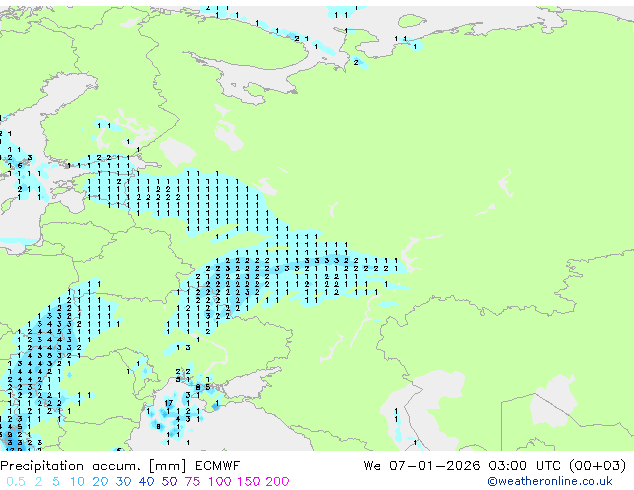Click the '[mm]' unit label

coord(167,466)
